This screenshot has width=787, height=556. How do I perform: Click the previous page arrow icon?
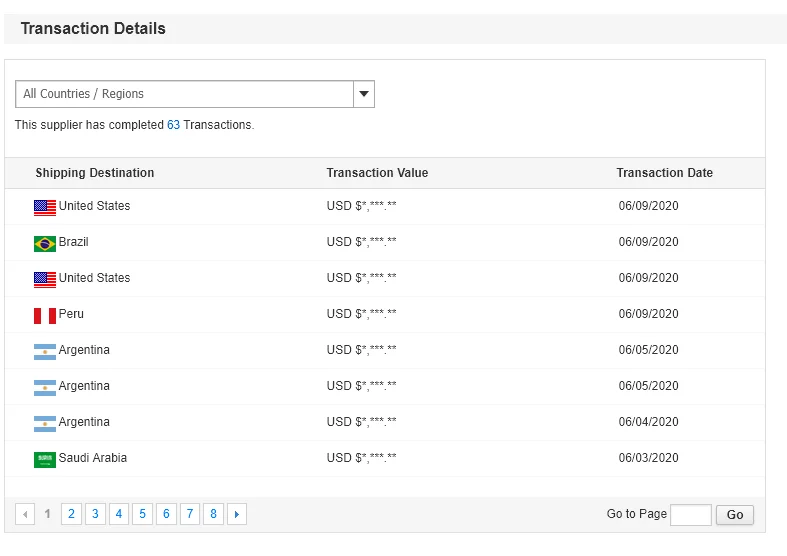25,514
